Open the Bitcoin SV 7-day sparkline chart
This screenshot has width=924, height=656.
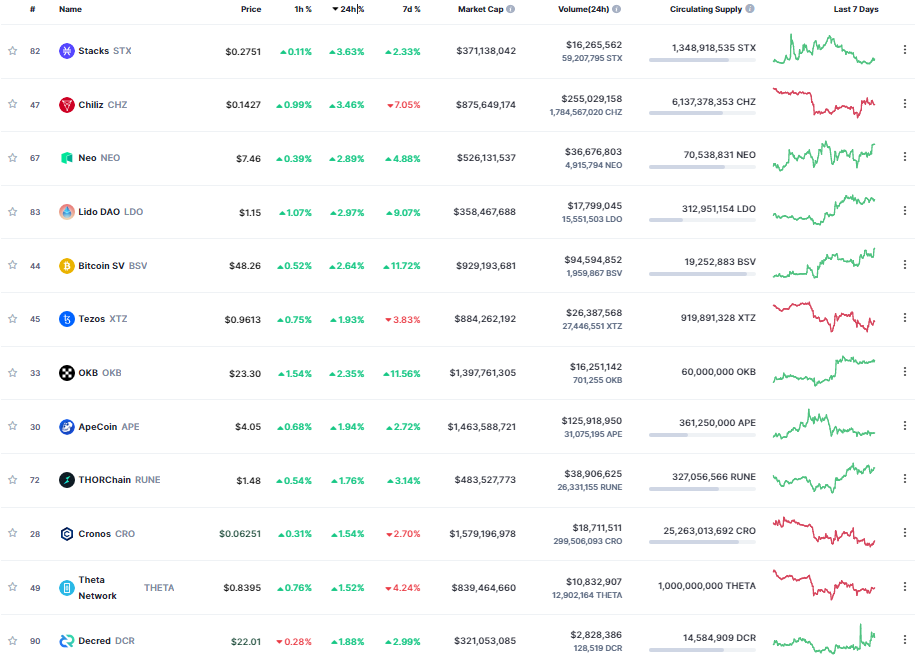(x=824, y=263)
